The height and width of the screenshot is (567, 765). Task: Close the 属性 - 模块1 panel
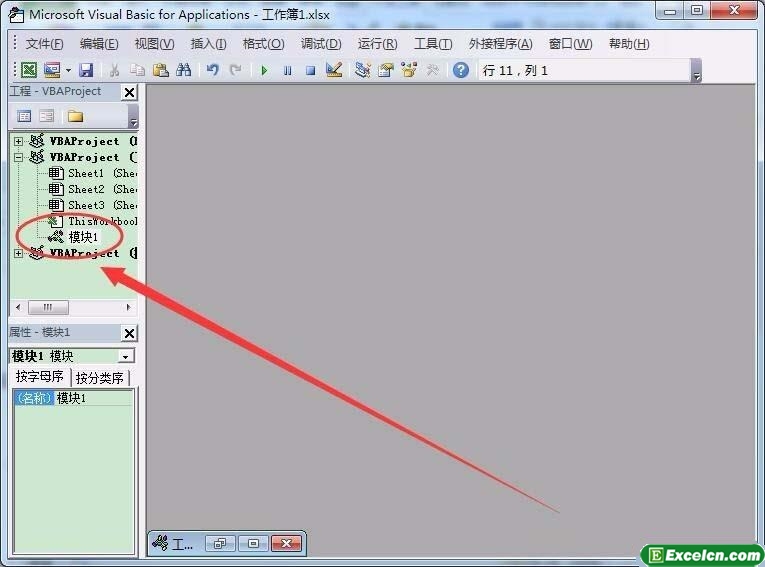click(129, 333)
